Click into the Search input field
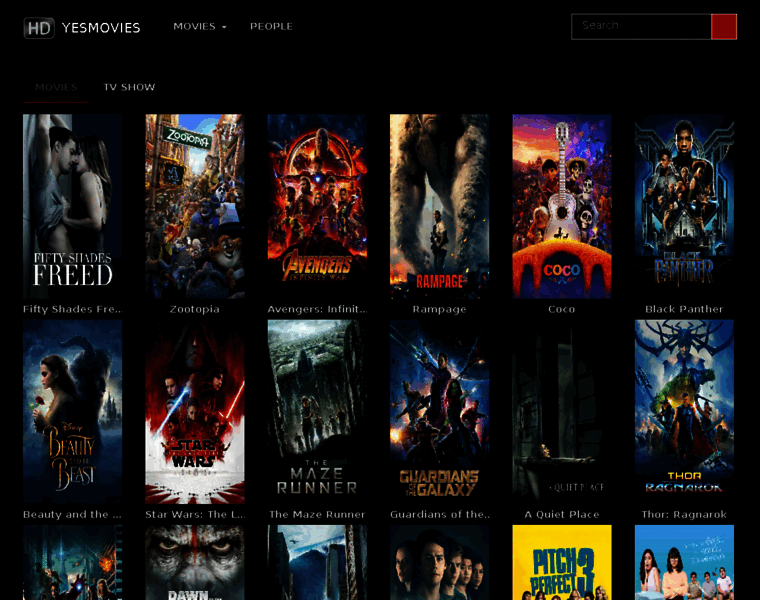Viewport: 760px width, 600px height. [641, 26]
